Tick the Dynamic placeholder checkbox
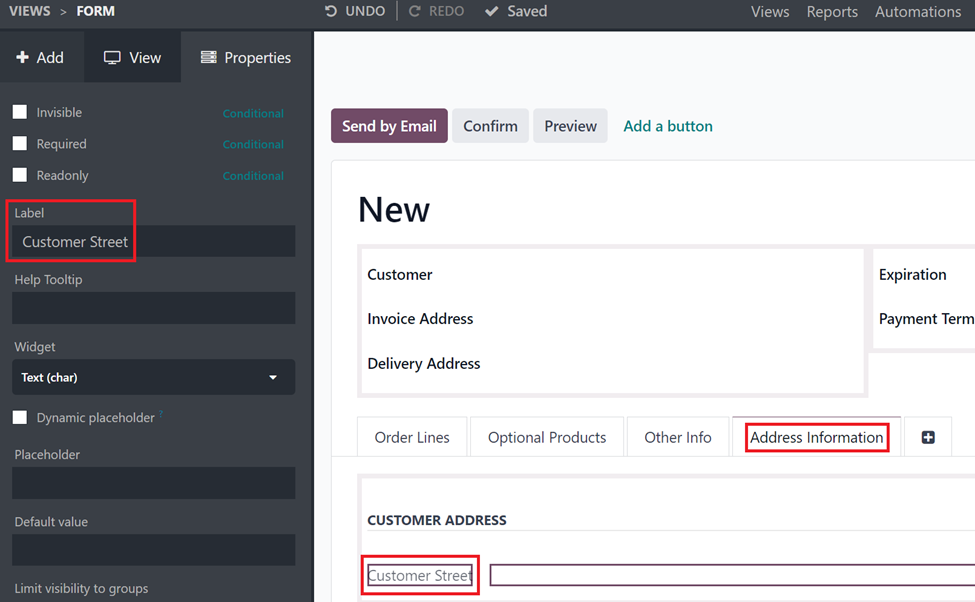Image resolution: width=975 pixels, height=602 pixels. click(x=20, y=417)
